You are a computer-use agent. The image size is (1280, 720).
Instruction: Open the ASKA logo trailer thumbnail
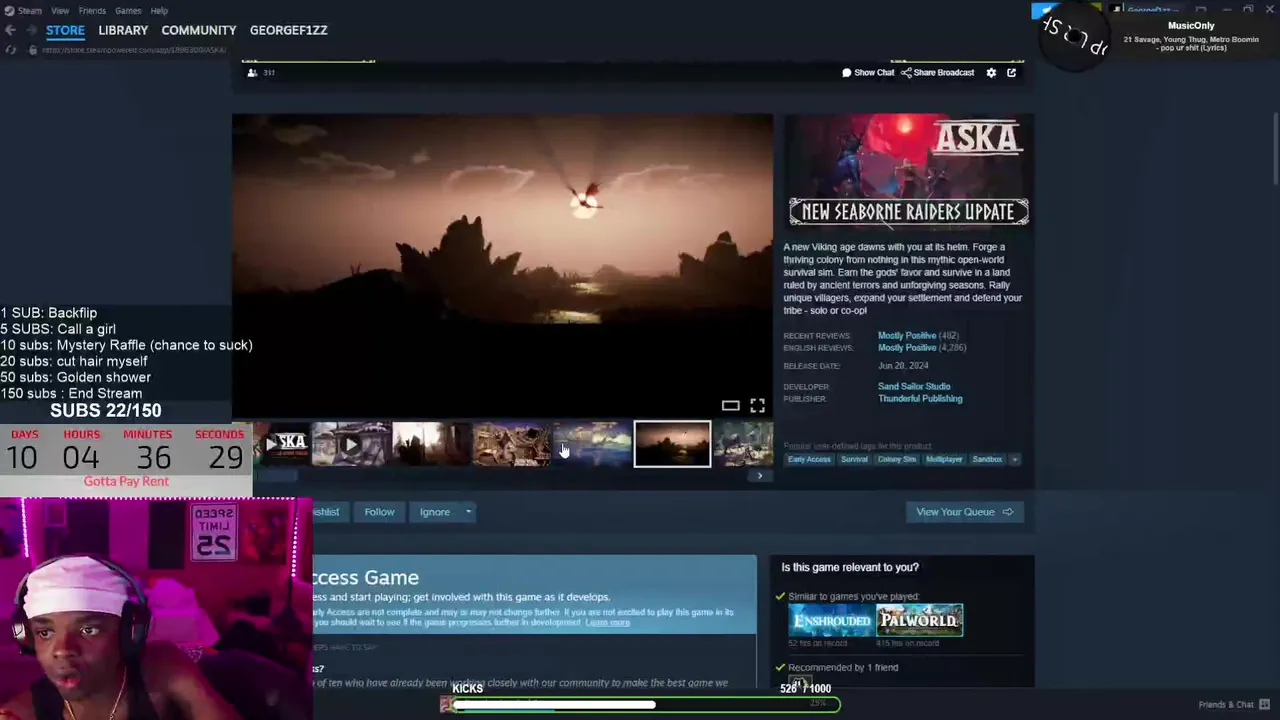[281, 444]
